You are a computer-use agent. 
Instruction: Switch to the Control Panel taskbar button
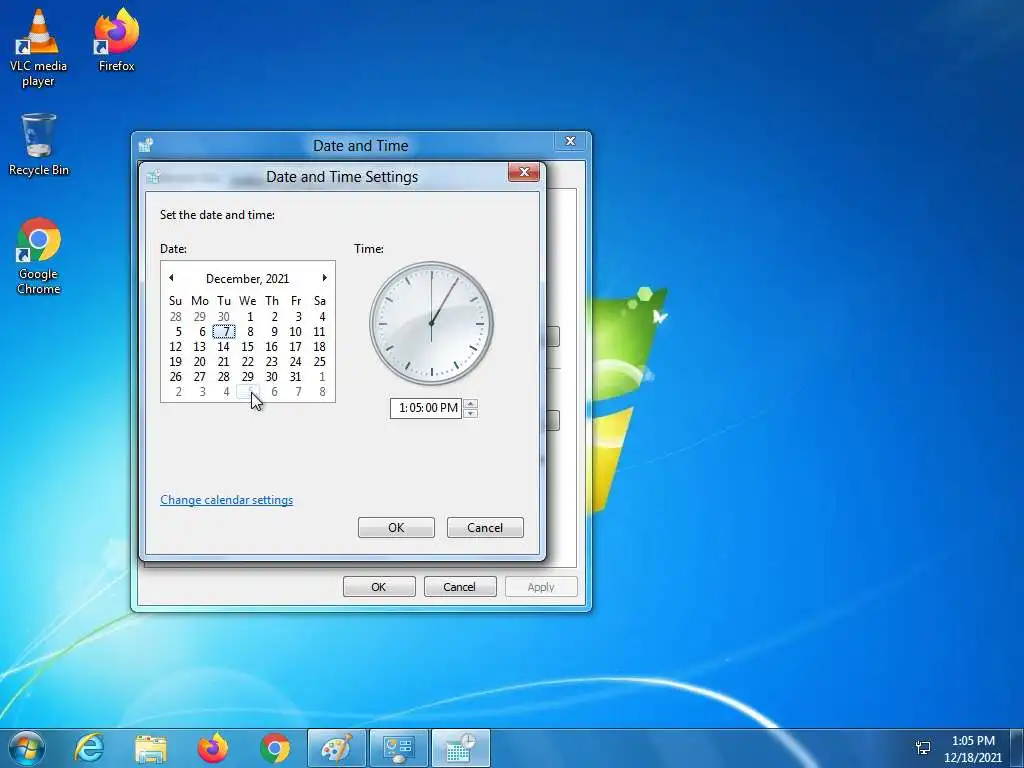(398, 748)
